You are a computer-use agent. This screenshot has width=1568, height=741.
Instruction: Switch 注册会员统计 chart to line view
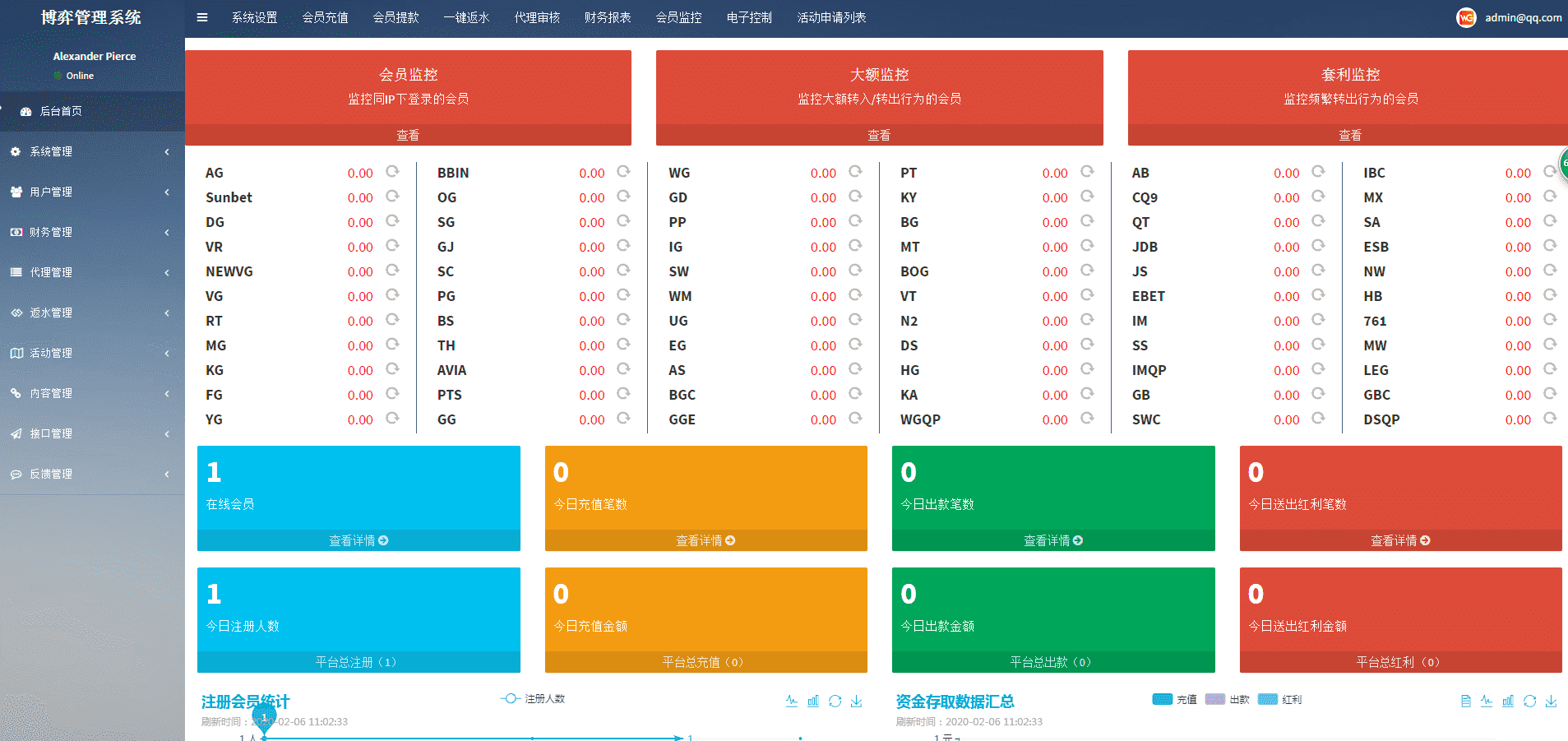[791, 701]
